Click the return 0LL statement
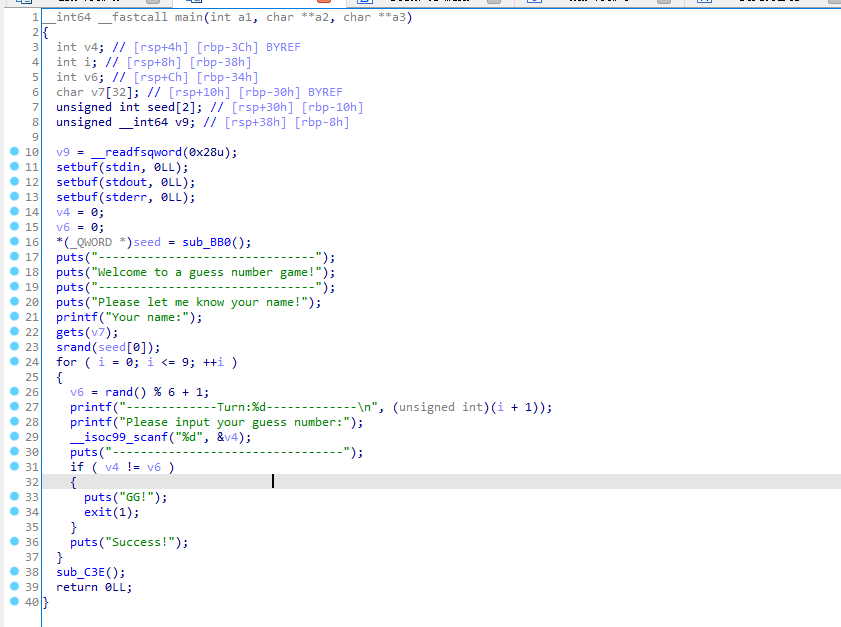The width and height of the screenshot is (841, 627). point(94,588)
